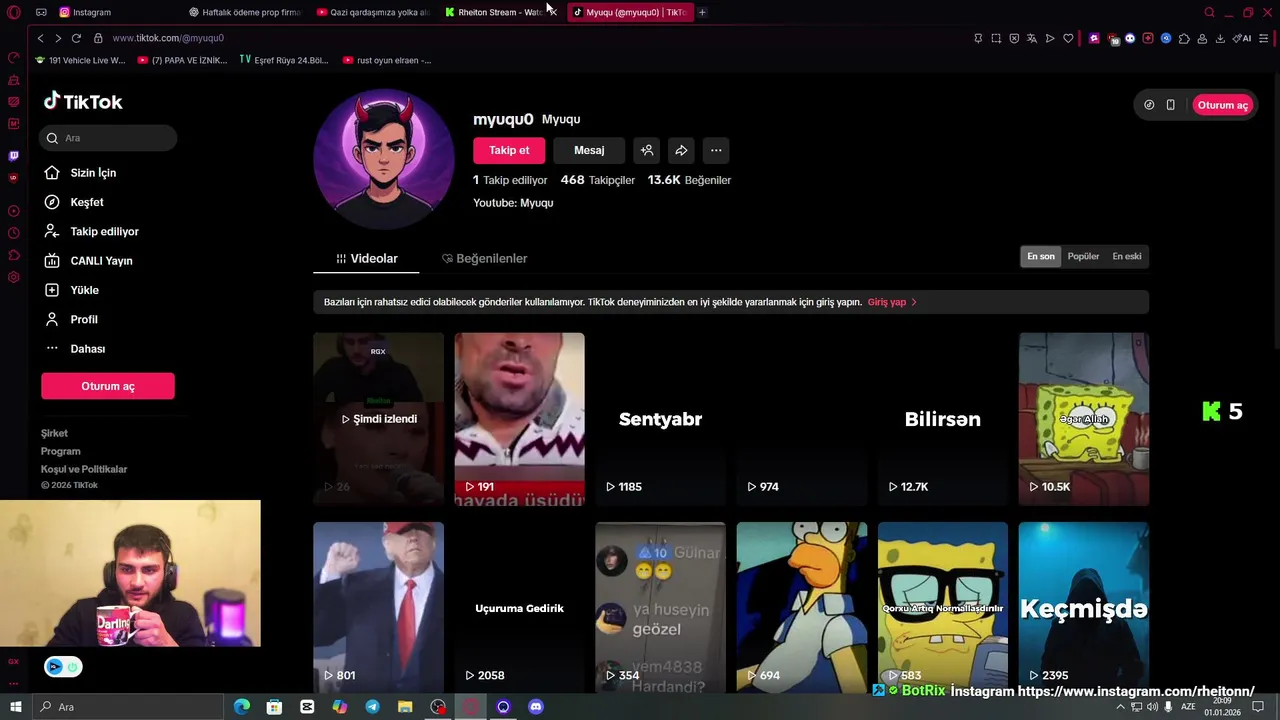Screen dimensions: 1280x720
Task: Click the address bar URL tiktok.com/@myuqu0
Action: tap(168, 38)
